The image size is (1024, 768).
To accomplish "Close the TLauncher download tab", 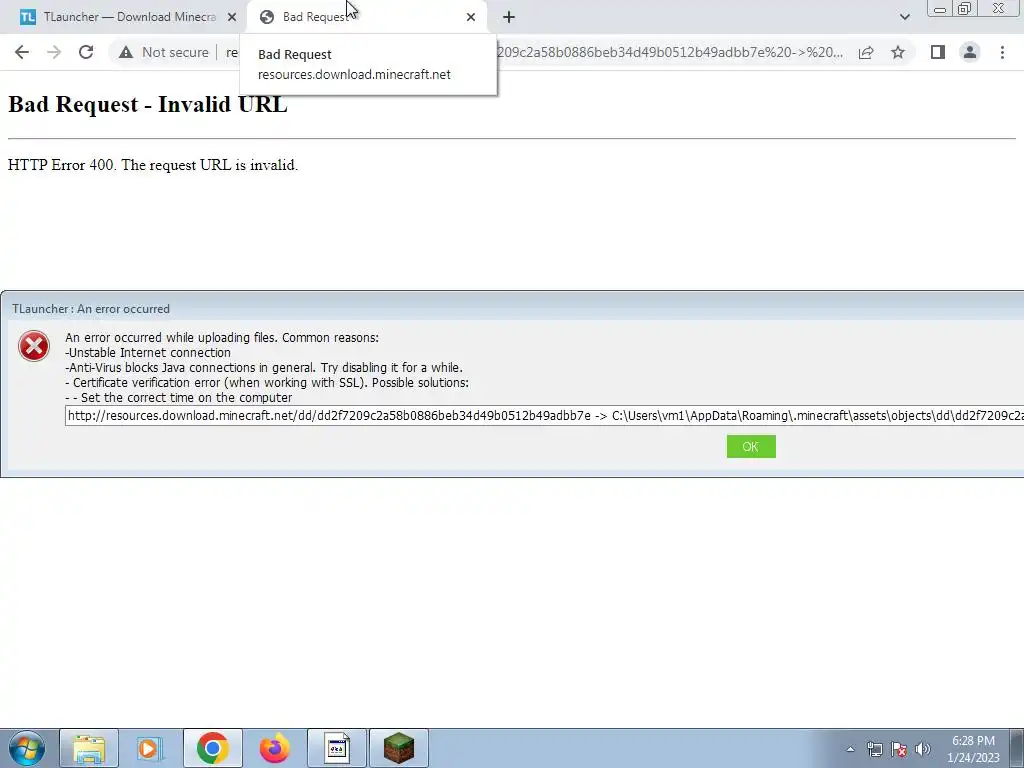I will [x=232, y=17].
